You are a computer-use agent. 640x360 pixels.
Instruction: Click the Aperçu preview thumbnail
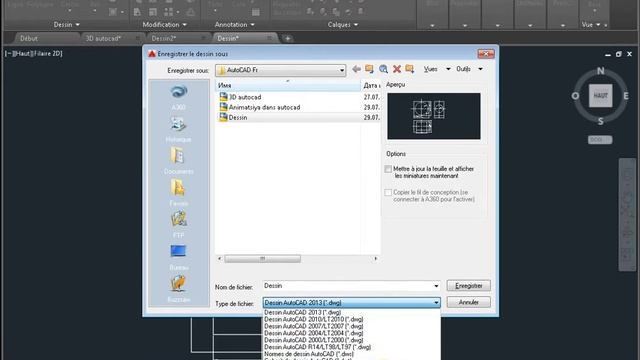(433, 116)
